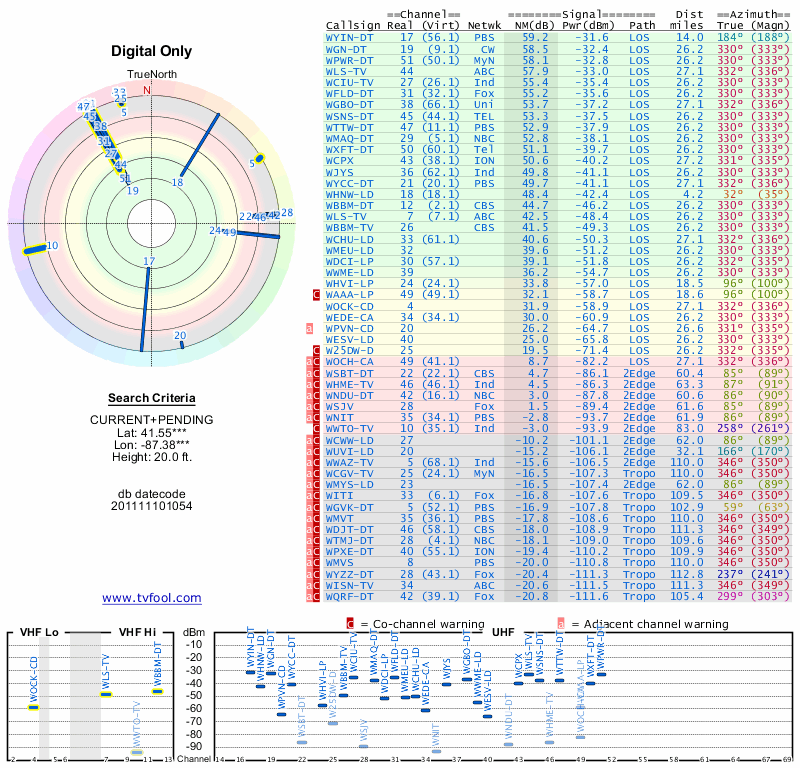Click WJYS callsign in the table
This screenshot has height=768, width=800.
[x=339, y=172]
